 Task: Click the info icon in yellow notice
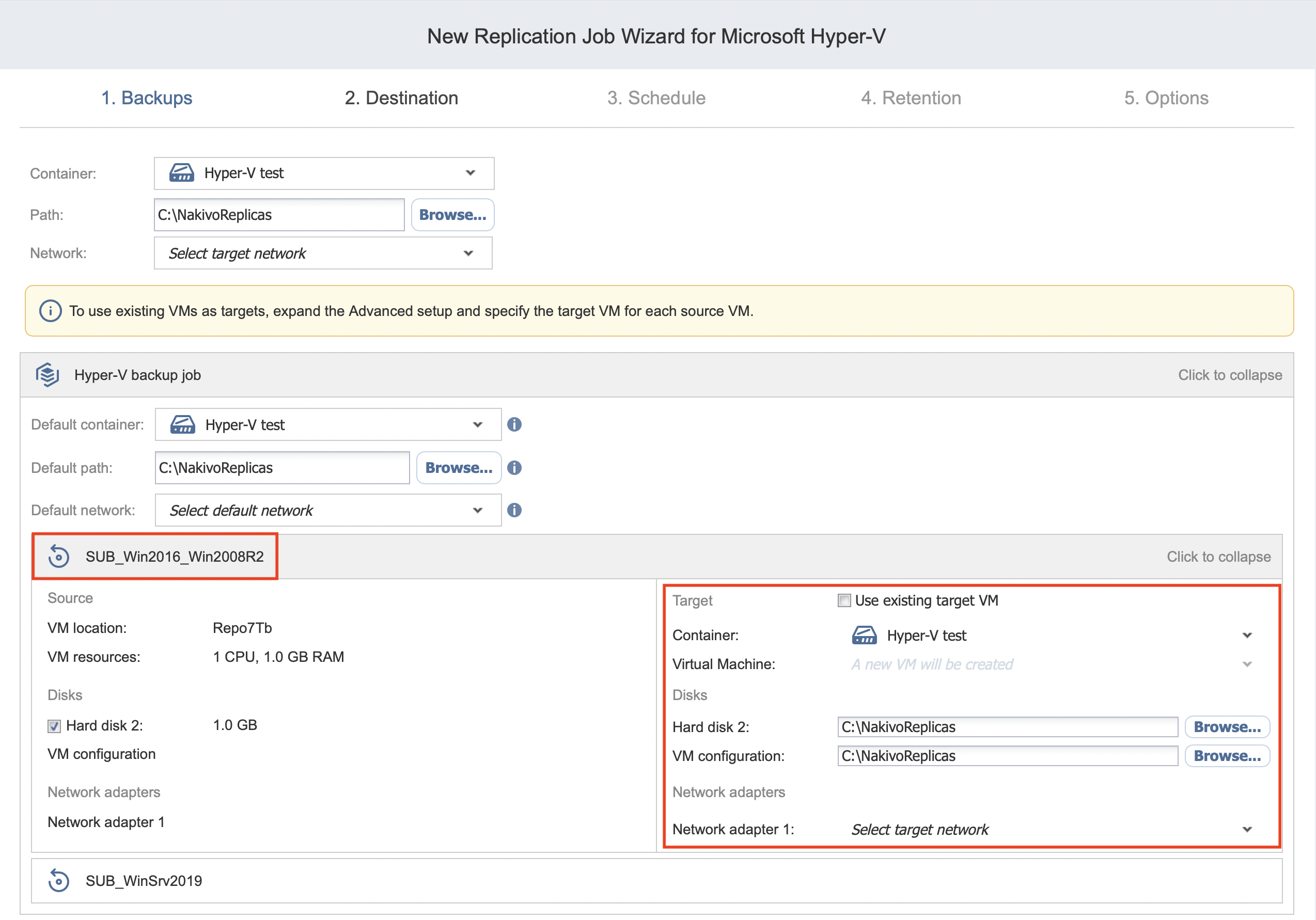pos(51,311)
